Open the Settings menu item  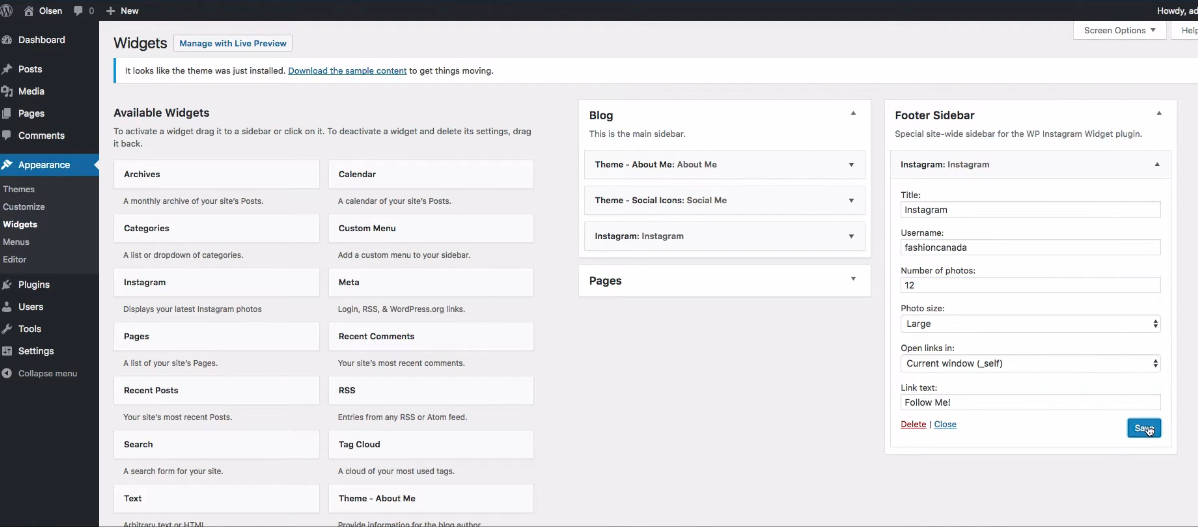coord(36,351)
